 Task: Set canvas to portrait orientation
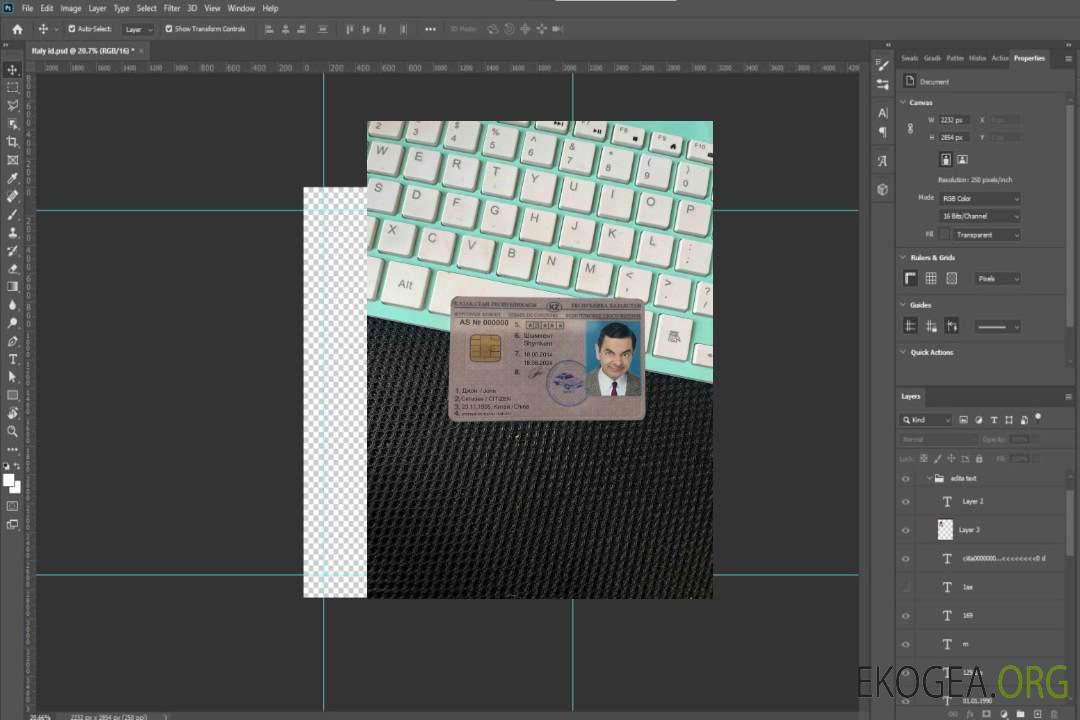coord(946,159)
